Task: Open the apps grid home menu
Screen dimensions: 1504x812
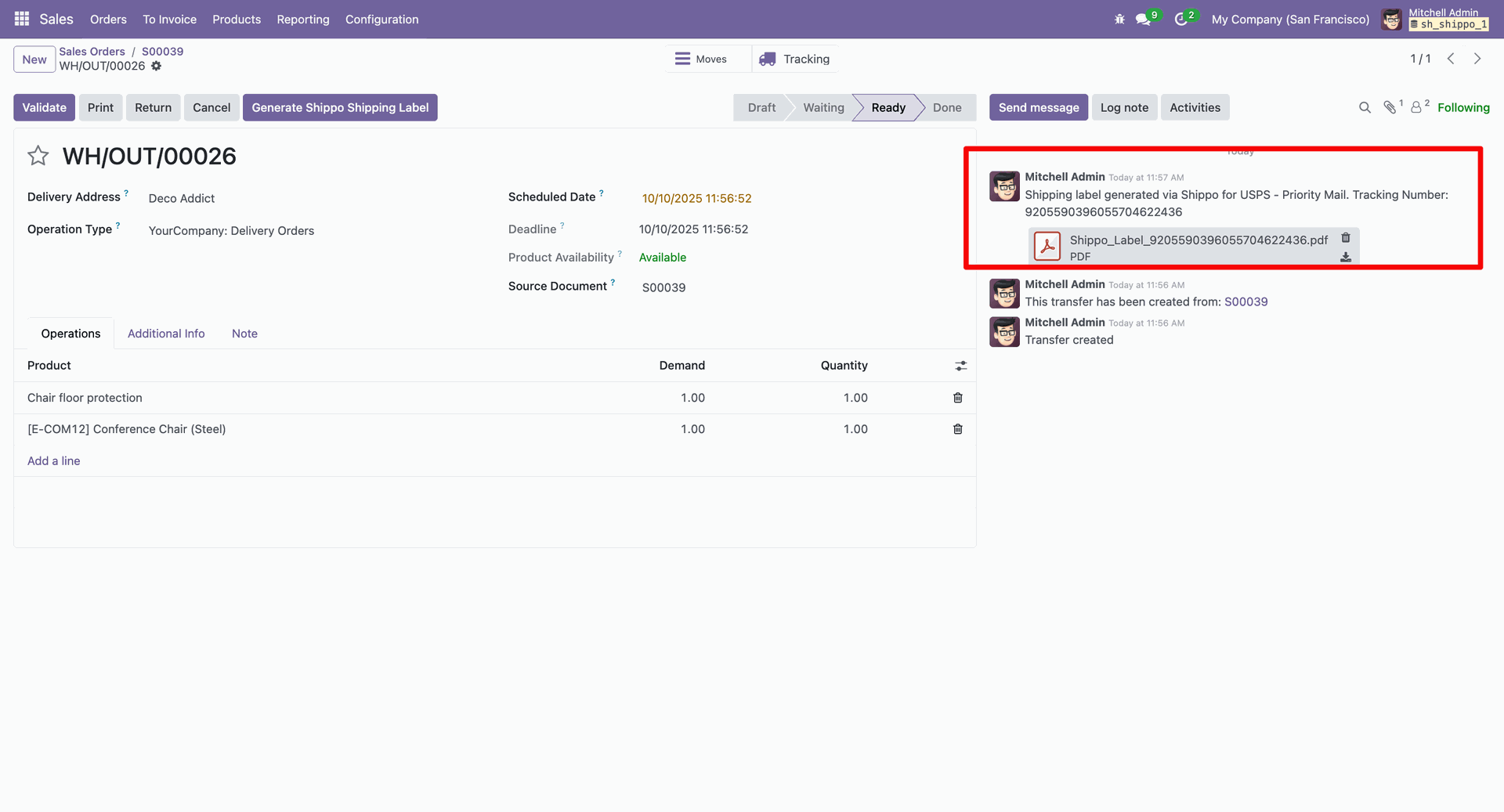Action: click(22, 19)
